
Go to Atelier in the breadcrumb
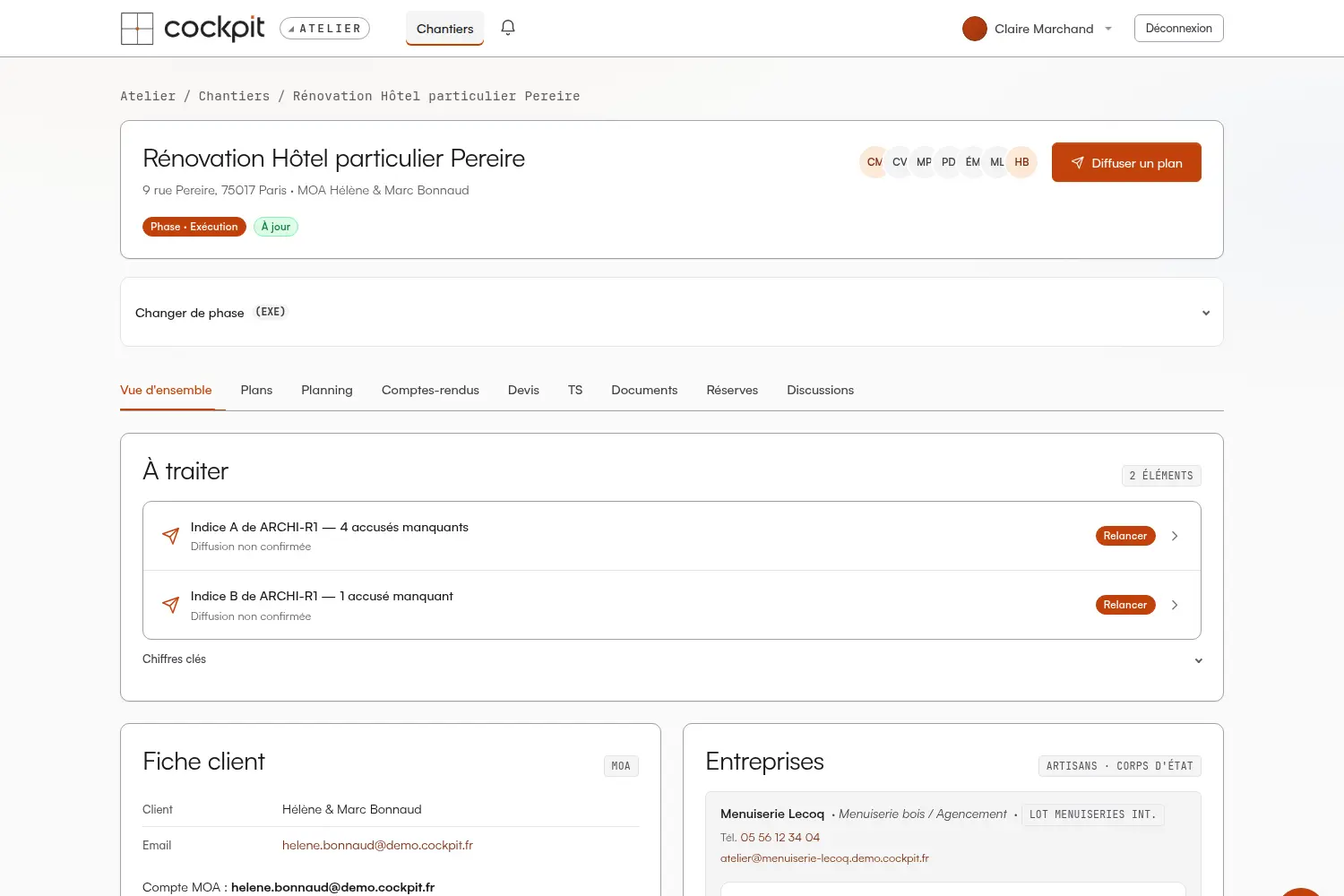click(148, 96)
